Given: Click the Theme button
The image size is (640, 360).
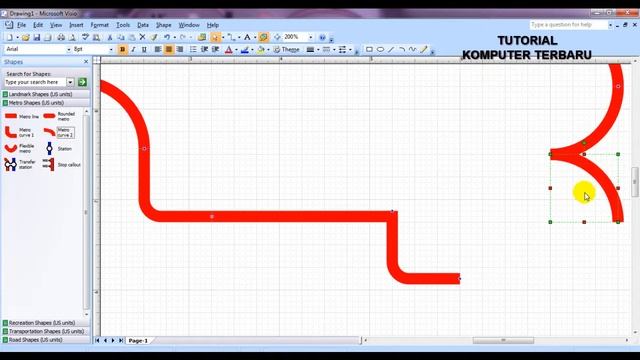Looking at the screenshot, I should pos(287,49).
